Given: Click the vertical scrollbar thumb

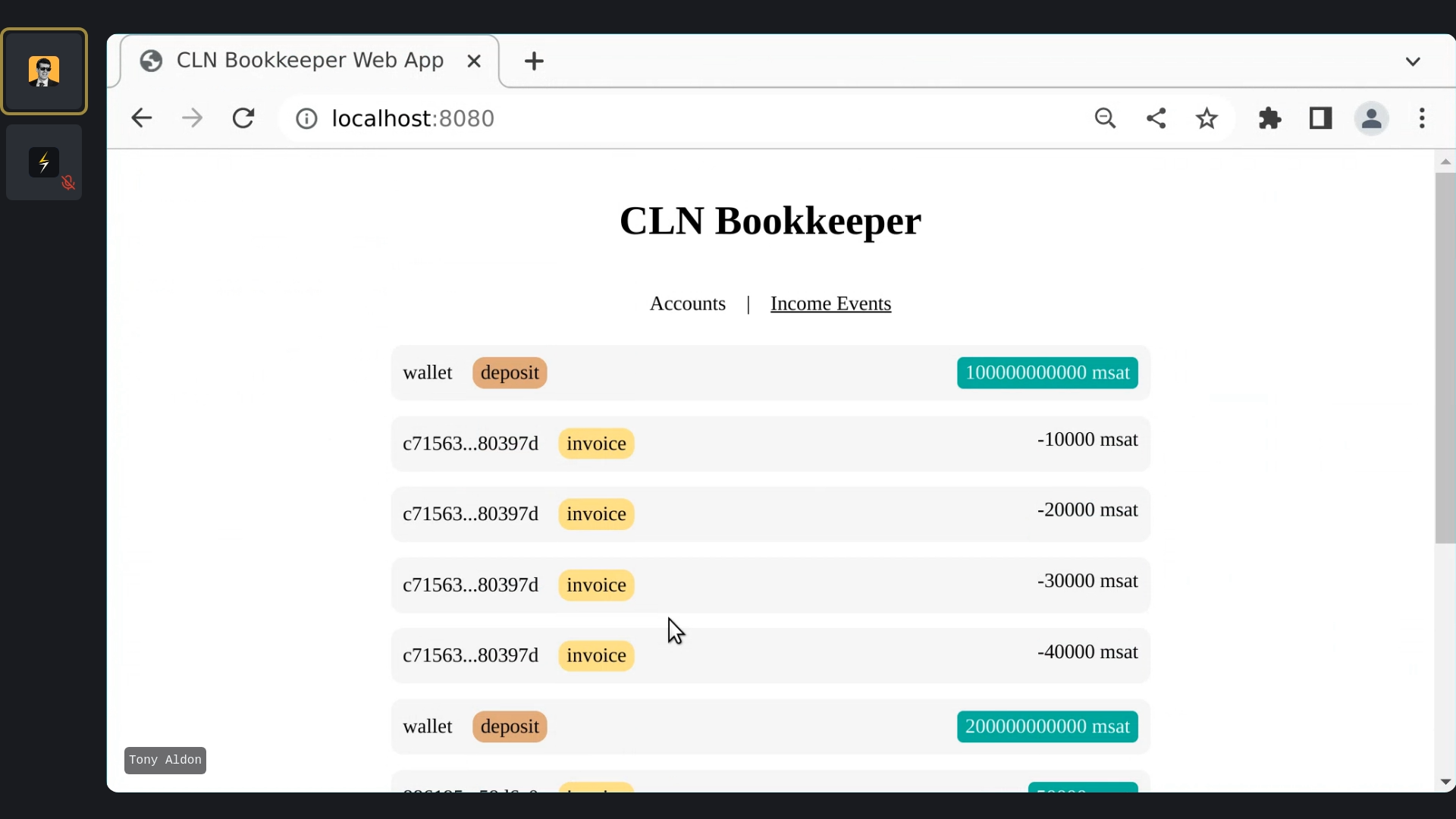Looking at the screenshot, I should [1445, 356].
